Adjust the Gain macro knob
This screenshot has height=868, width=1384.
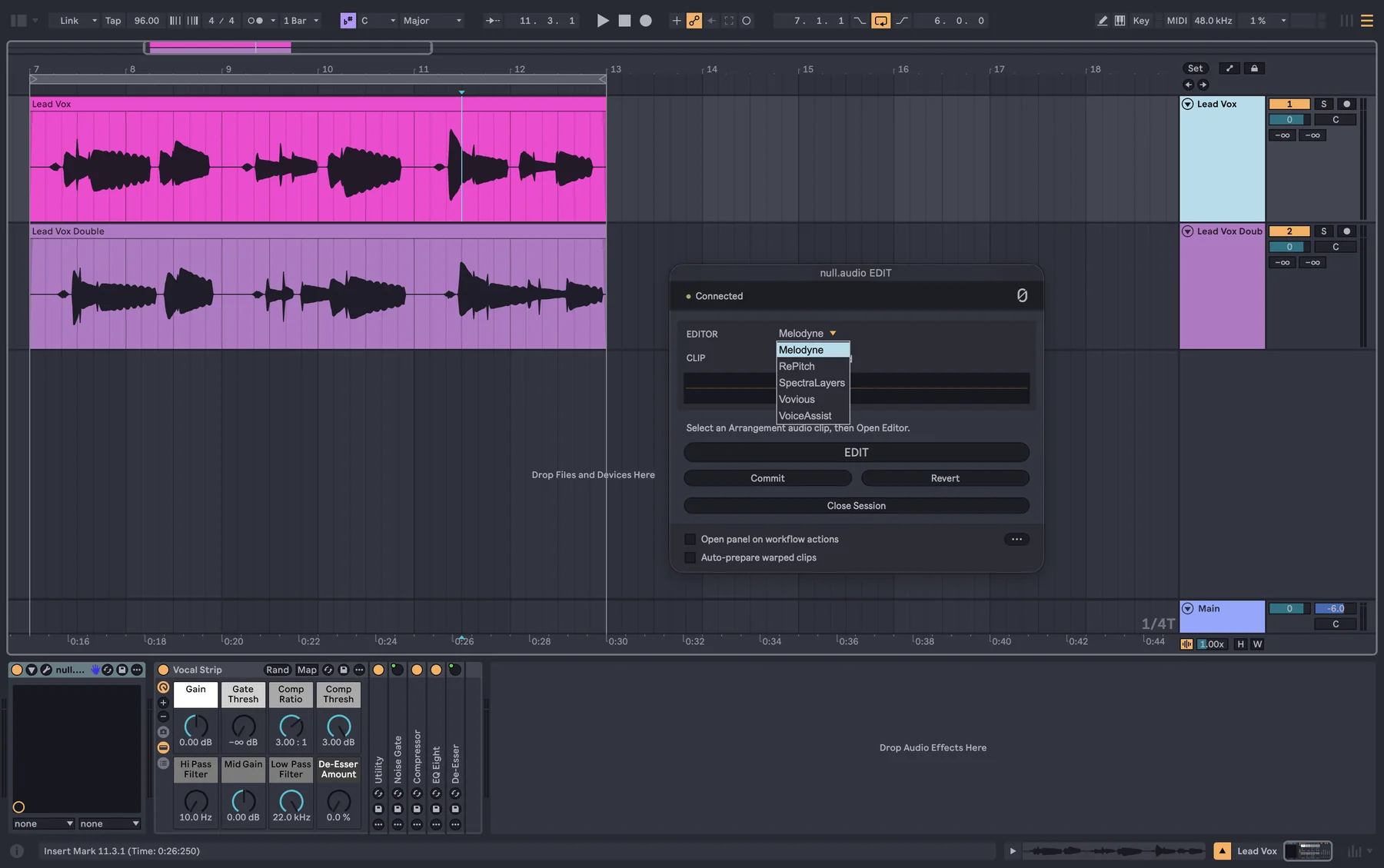[196, 725]
